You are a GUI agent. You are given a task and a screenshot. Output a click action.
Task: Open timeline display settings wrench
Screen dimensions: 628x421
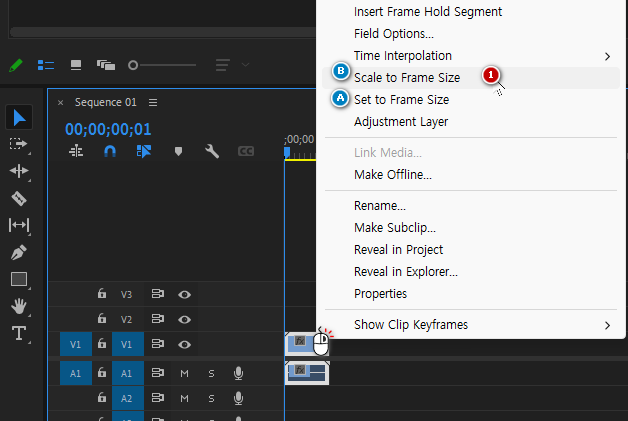(x=212, y=151)
